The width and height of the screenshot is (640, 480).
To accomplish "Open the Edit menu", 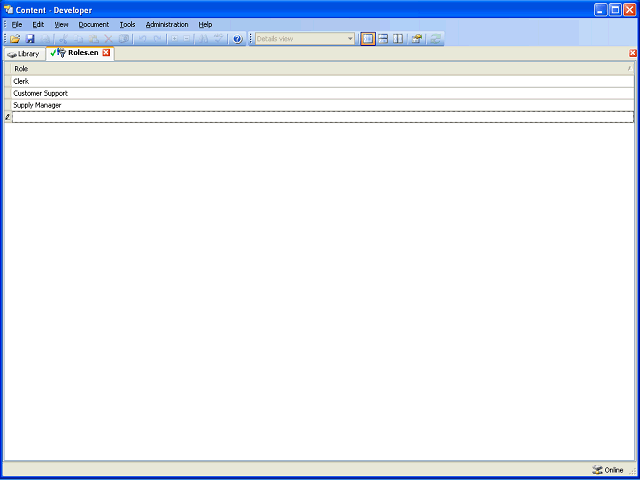I will [38, 24].
